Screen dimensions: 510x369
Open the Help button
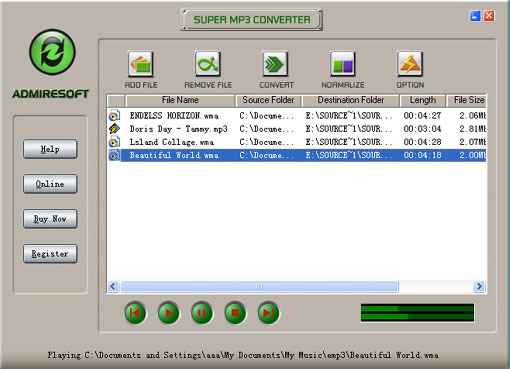click(x=50, y=149)
